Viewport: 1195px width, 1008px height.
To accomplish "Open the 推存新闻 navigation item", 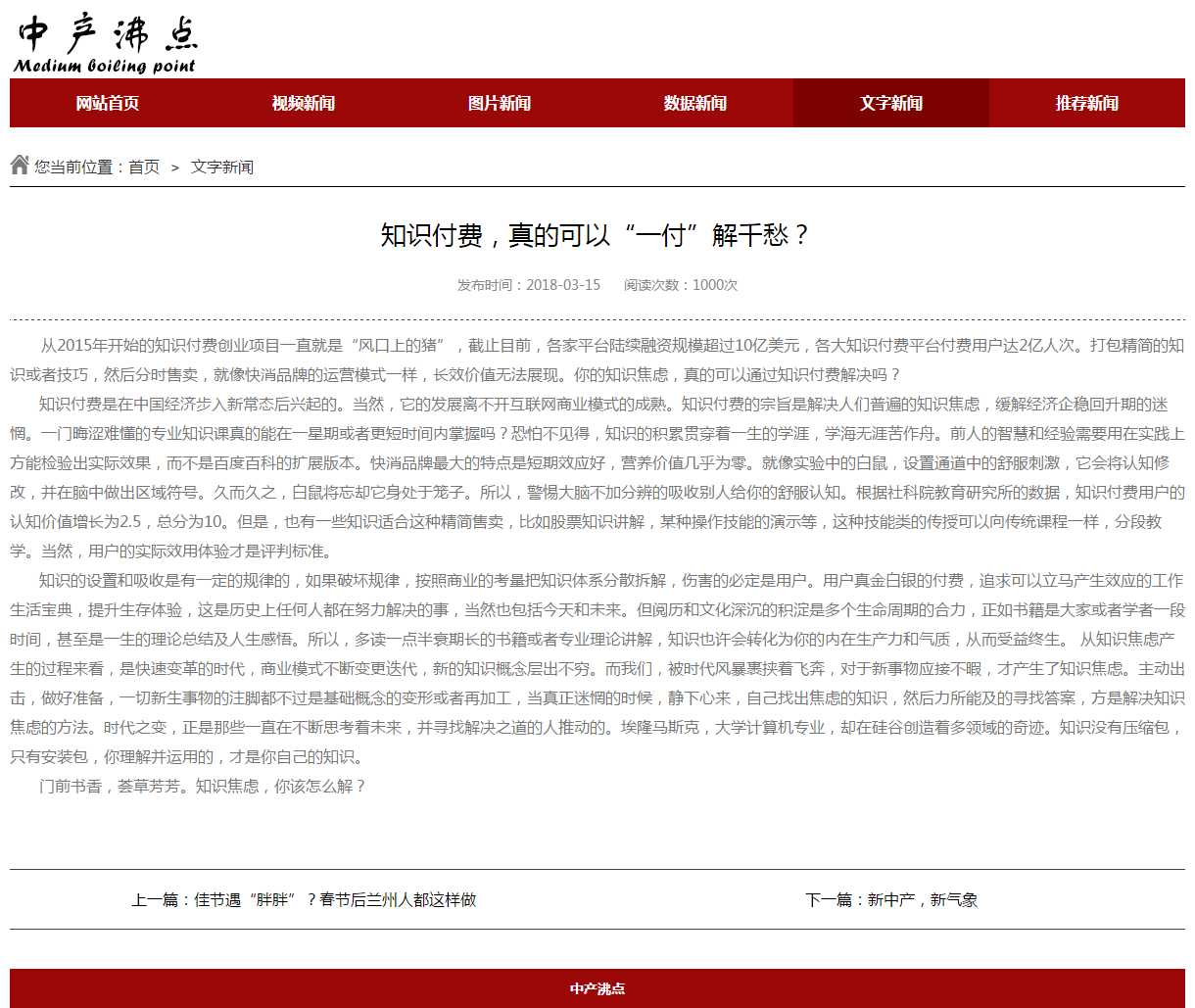I will 1087,103.
